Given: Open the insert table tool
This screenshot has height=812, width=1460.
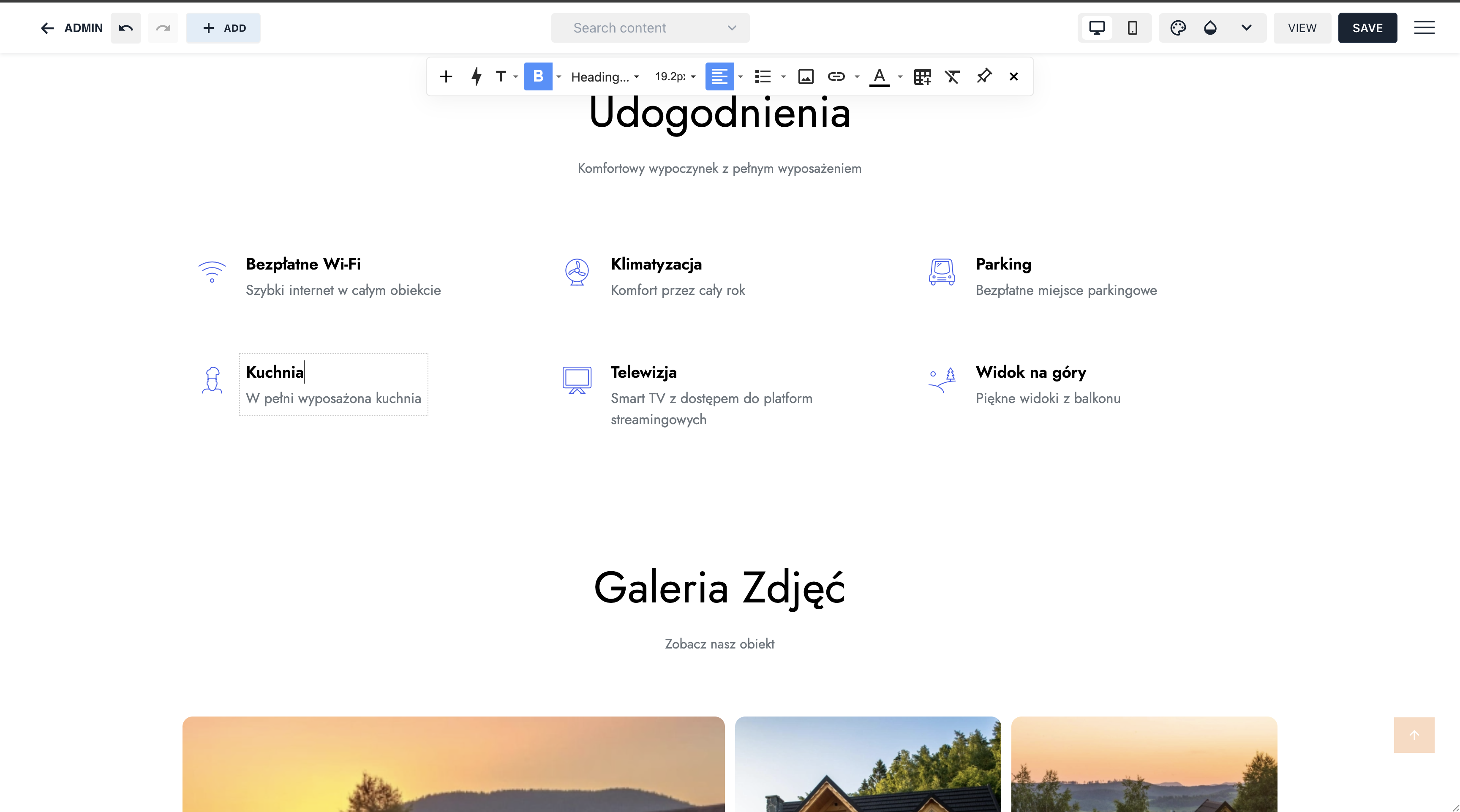Looking at the screenshot, I should pyautogui.click(x=922, y=76).
